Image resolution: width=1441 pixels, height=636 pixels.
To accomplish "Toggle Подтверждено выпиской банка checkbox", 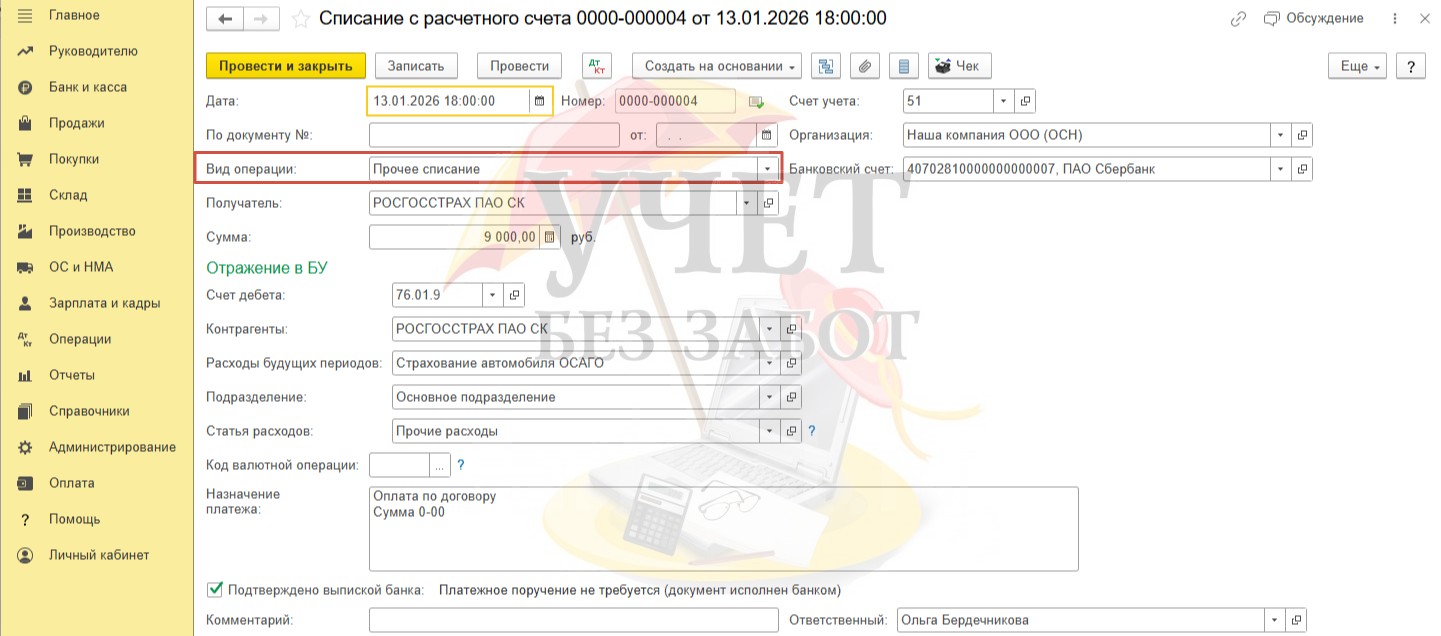I will [x=214, y=589].
